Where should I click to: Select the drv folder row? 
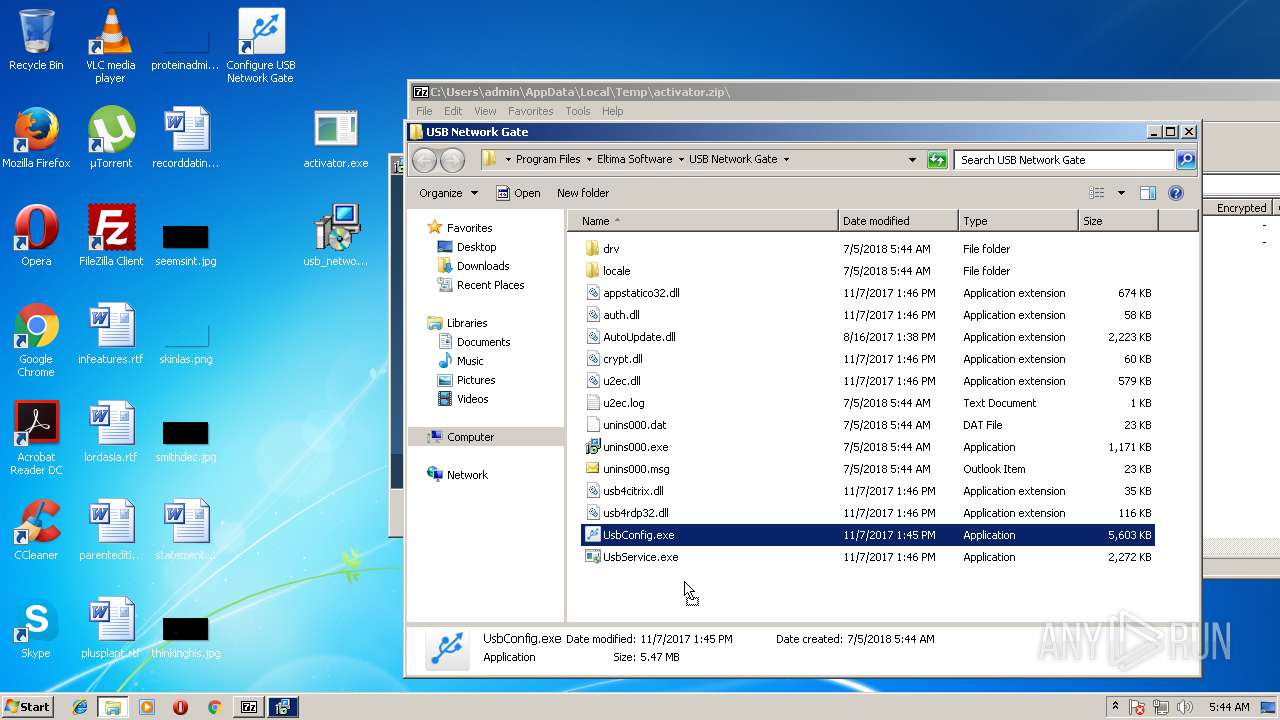(x=868, y=249)
